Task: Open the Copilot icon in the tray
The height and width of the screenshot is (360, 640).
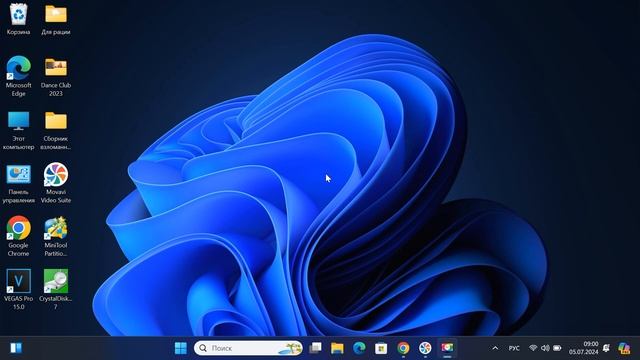Action: click(x=624, y=348)
